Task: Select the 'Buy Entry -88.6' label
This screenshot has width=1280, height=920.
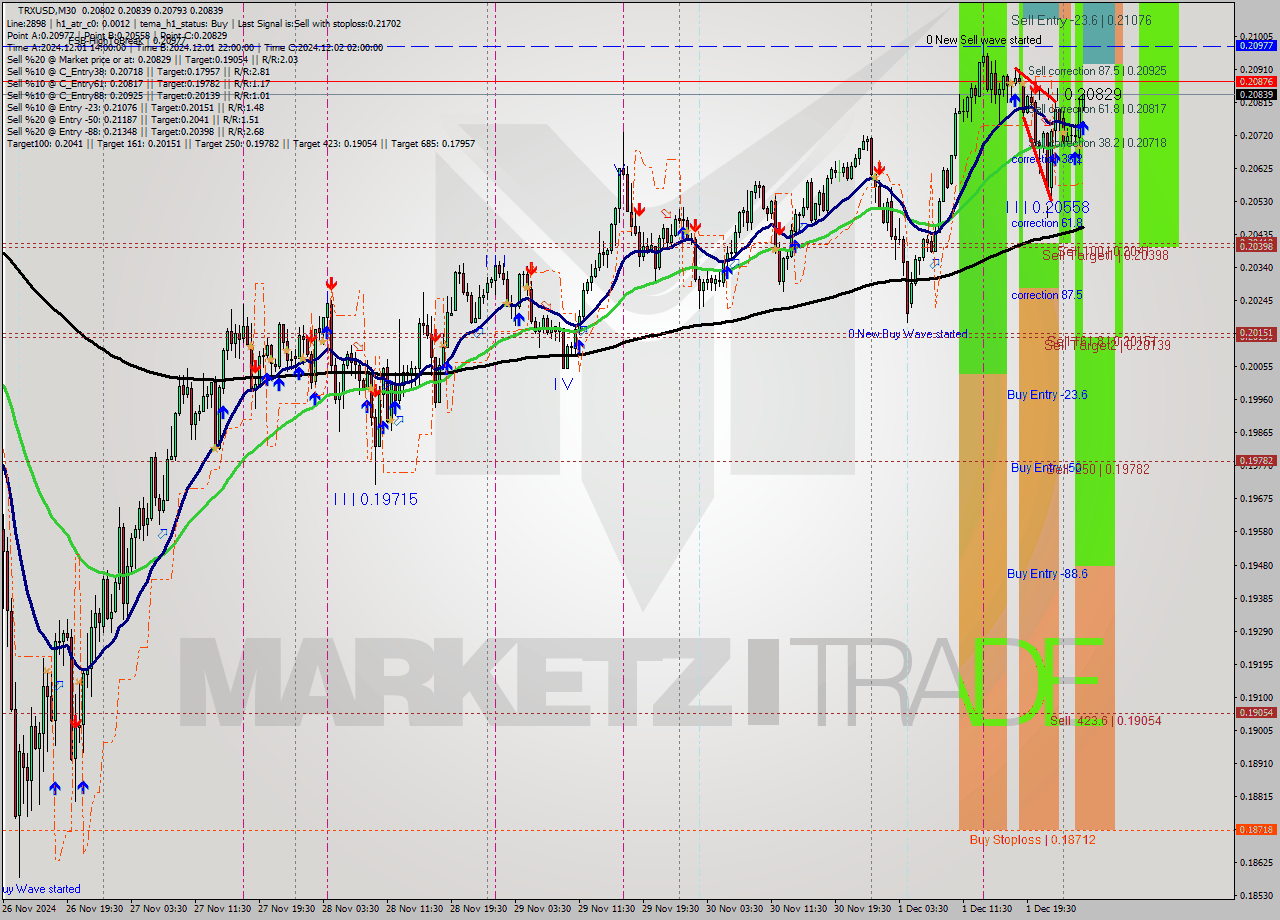Action: (1047, 574)
